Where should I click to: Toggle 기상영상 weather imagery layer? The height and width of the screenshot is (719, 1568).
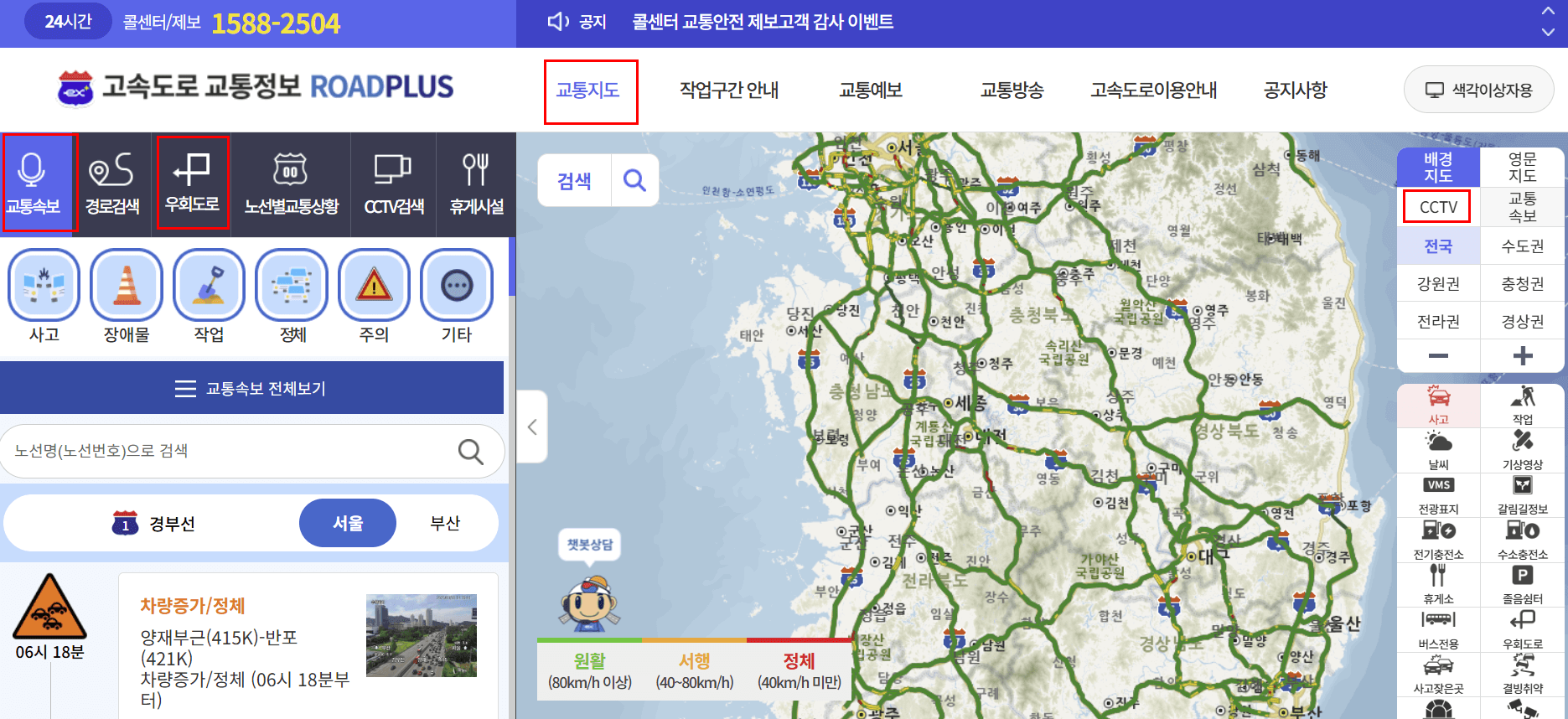pyautogui.click(x=1522, y=450)
